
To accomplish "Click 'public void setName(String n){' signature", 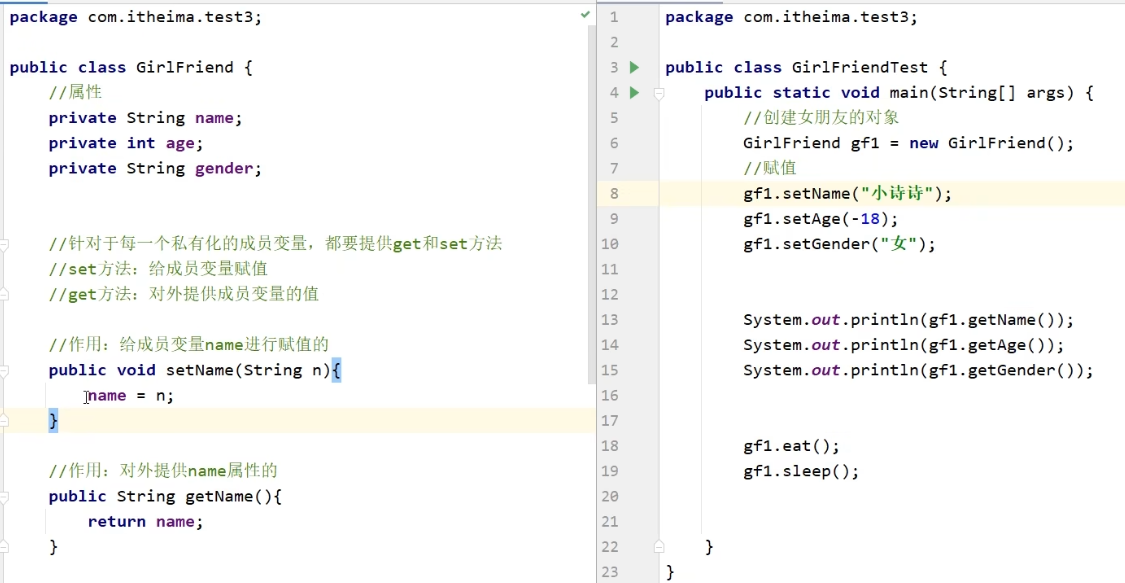I will [x=194, y=371].
